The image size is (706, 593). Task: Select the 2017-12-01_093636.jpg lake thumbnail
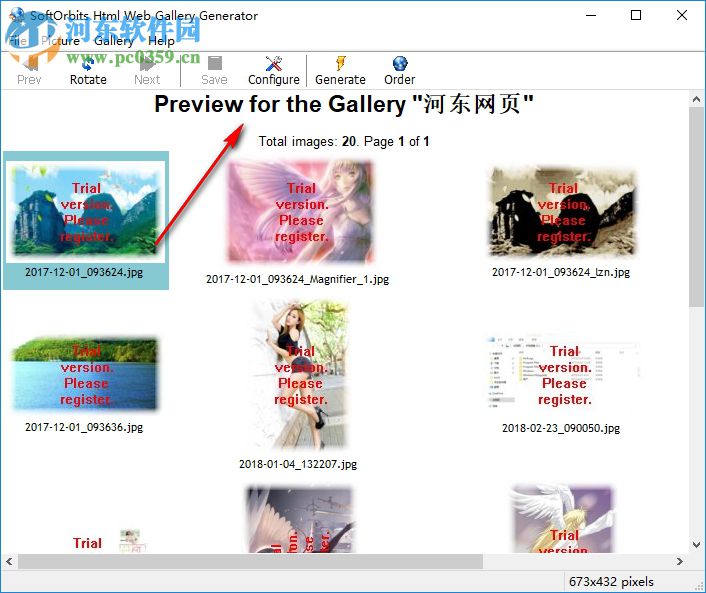[86, 374]
